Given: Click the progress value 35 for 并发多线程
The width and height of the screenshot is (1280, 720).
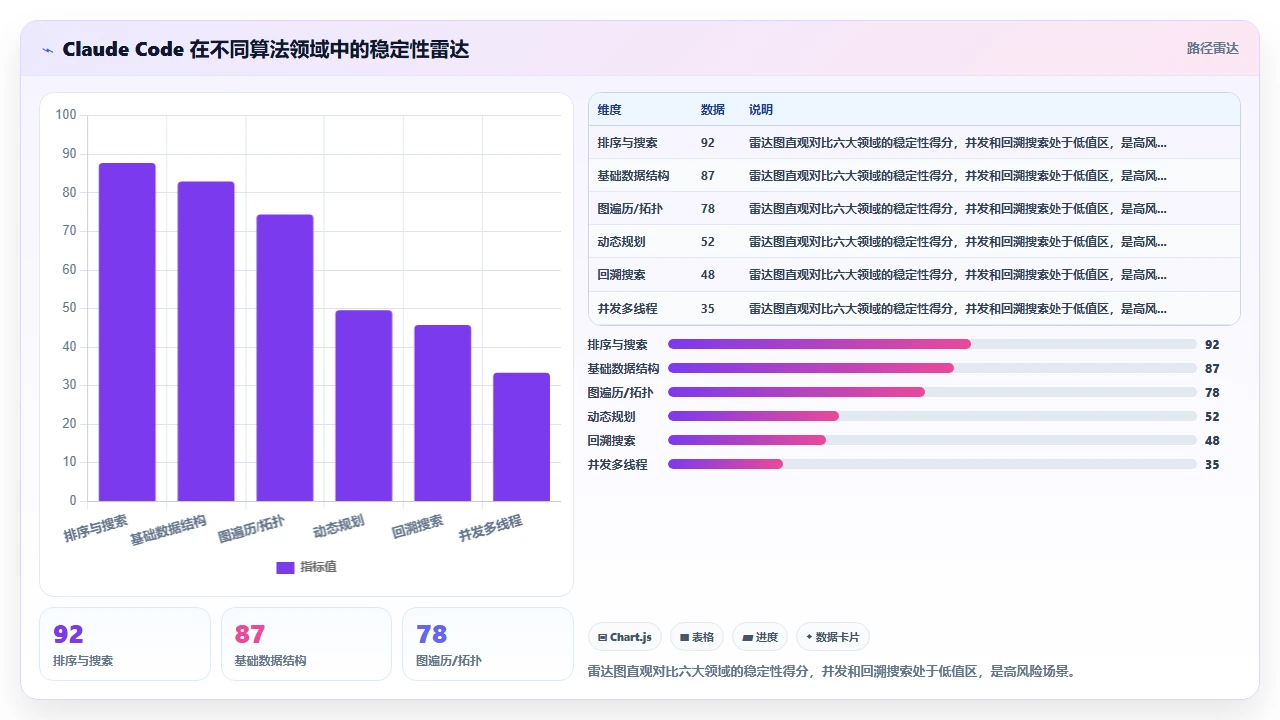Looking at the screenshot, I should [1212, 464].
